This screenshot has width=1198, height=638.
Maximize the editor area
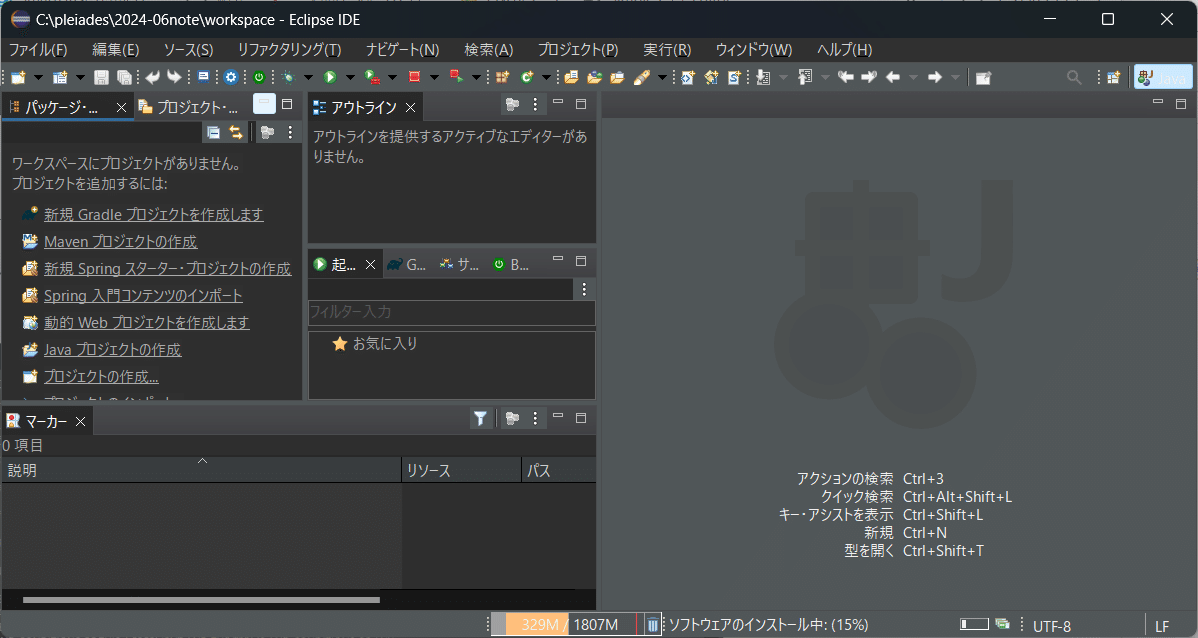1180,103
